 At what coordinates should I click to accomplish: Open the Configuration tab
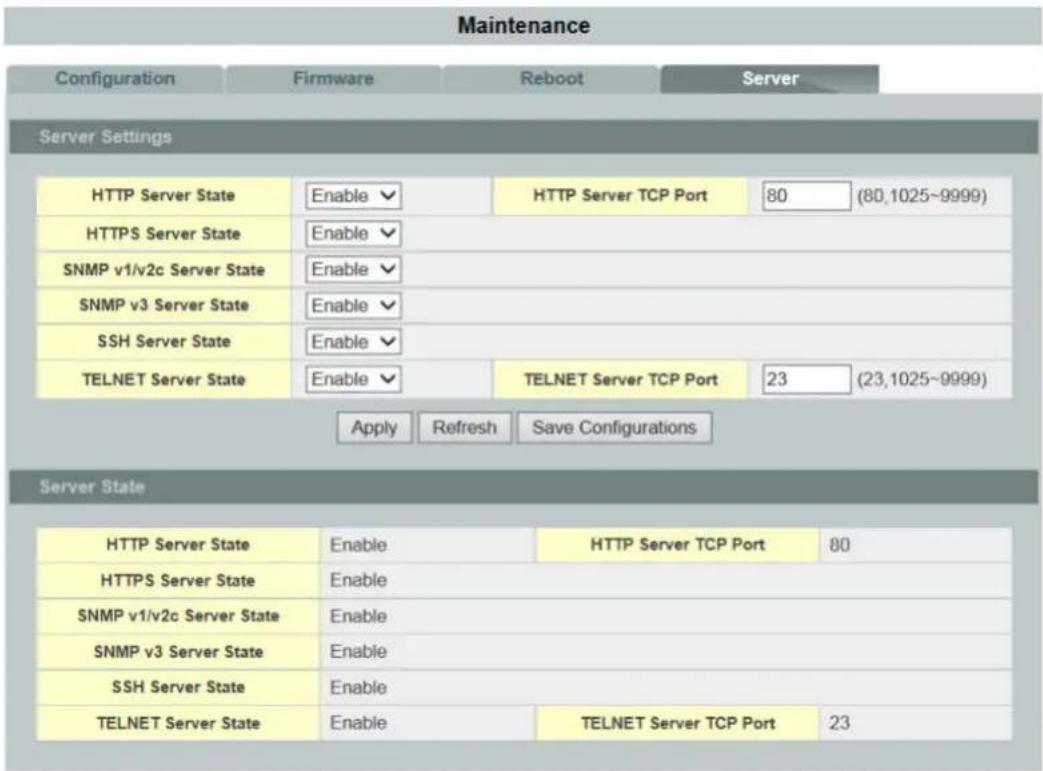(x=115, y=78)
